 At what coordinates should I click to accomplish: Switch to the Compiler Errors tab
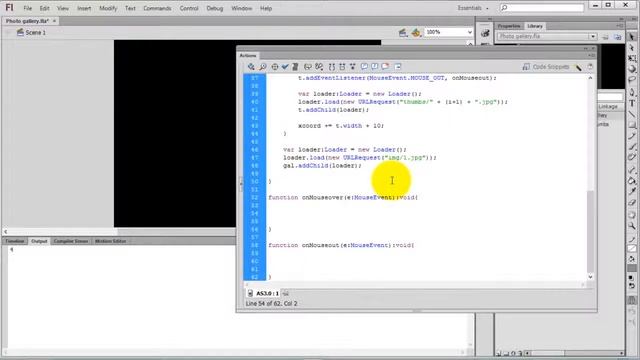(x=71, y=241)
